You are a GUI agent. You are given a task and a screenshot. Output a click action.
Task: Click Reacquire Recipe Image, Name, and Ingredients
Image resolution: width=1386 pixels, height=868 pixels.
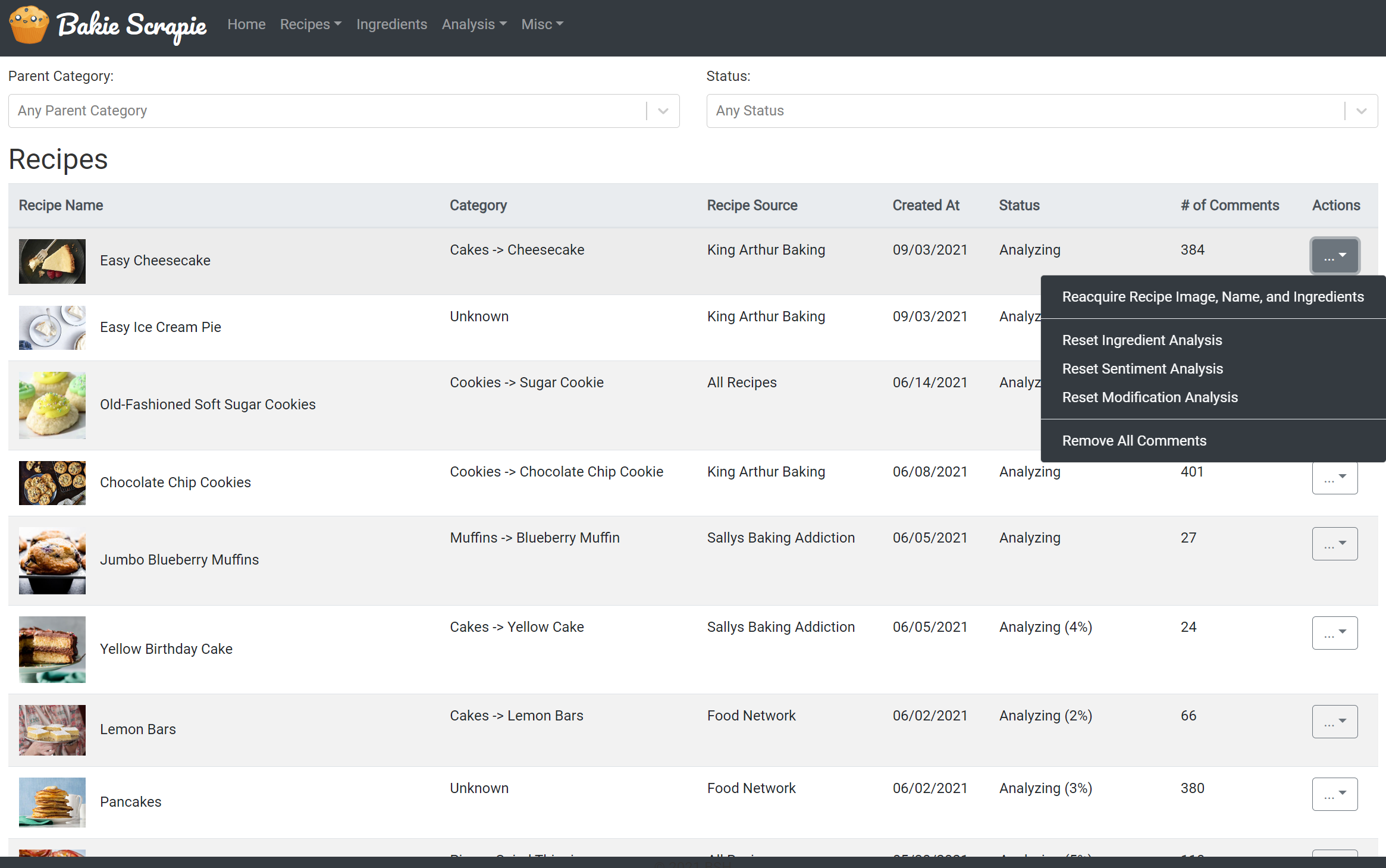[x=1212, y=297]
